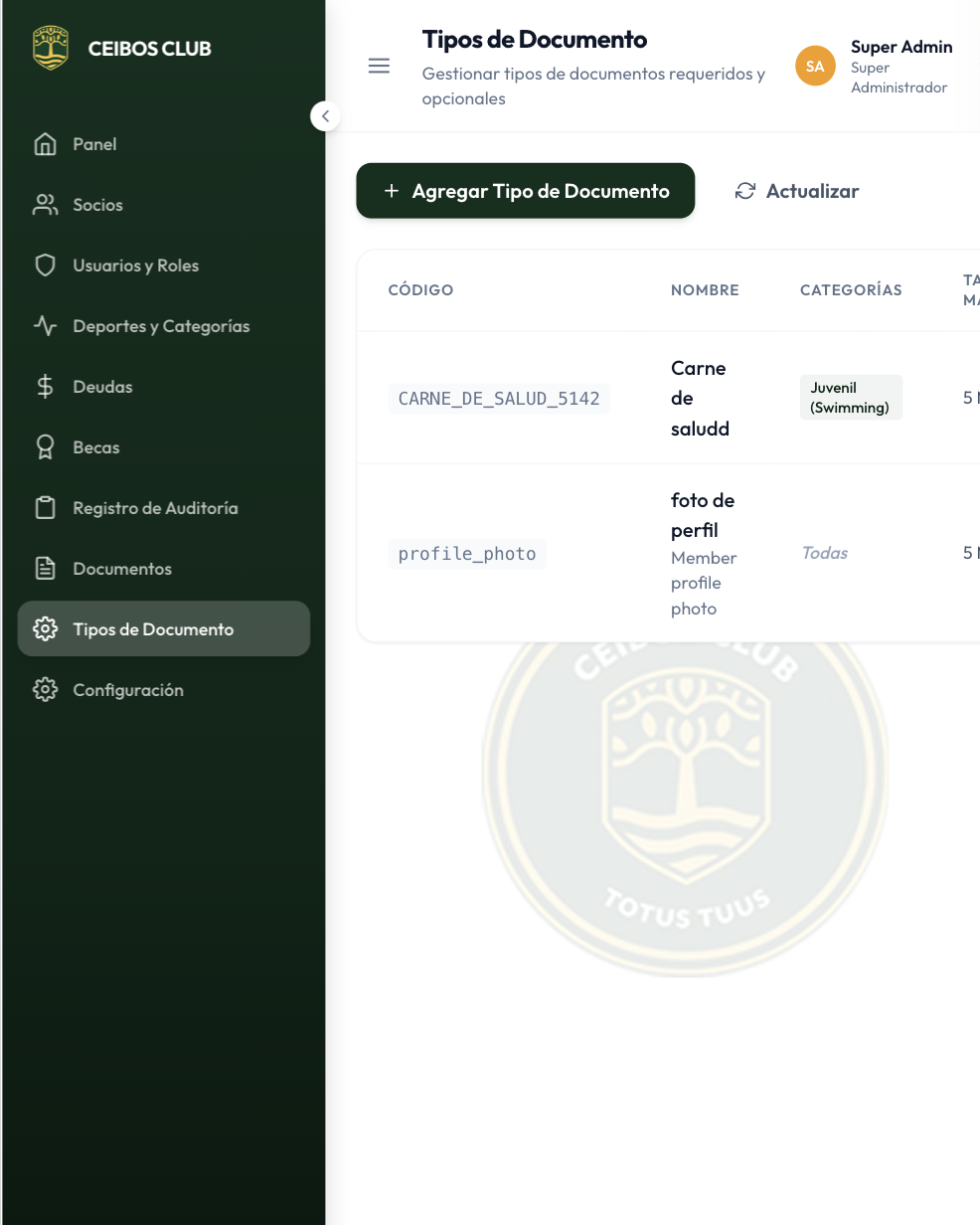Click the Actualizar refresh button
This screenshot has height=1225, width=980.
[x=796, y=191]
